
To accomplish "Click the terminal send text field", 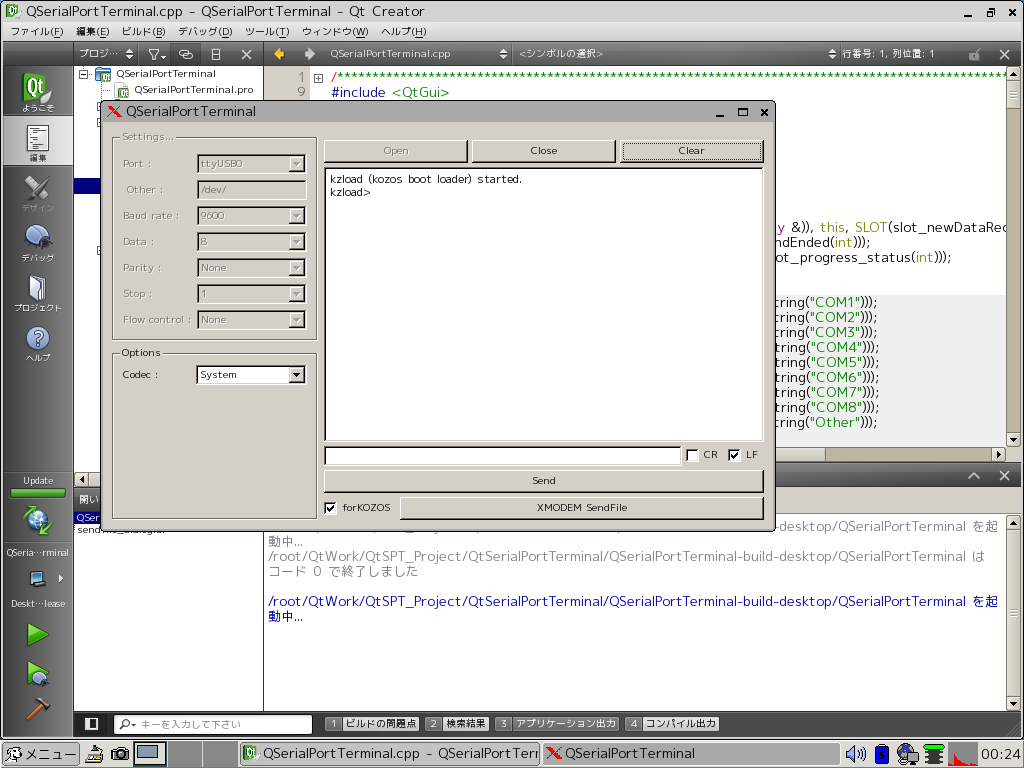I will (502, 455).
